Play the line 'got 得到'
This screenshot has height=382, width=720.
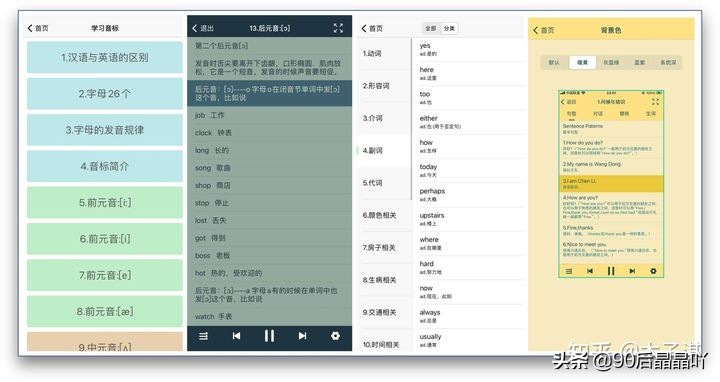tap(270, 238)
